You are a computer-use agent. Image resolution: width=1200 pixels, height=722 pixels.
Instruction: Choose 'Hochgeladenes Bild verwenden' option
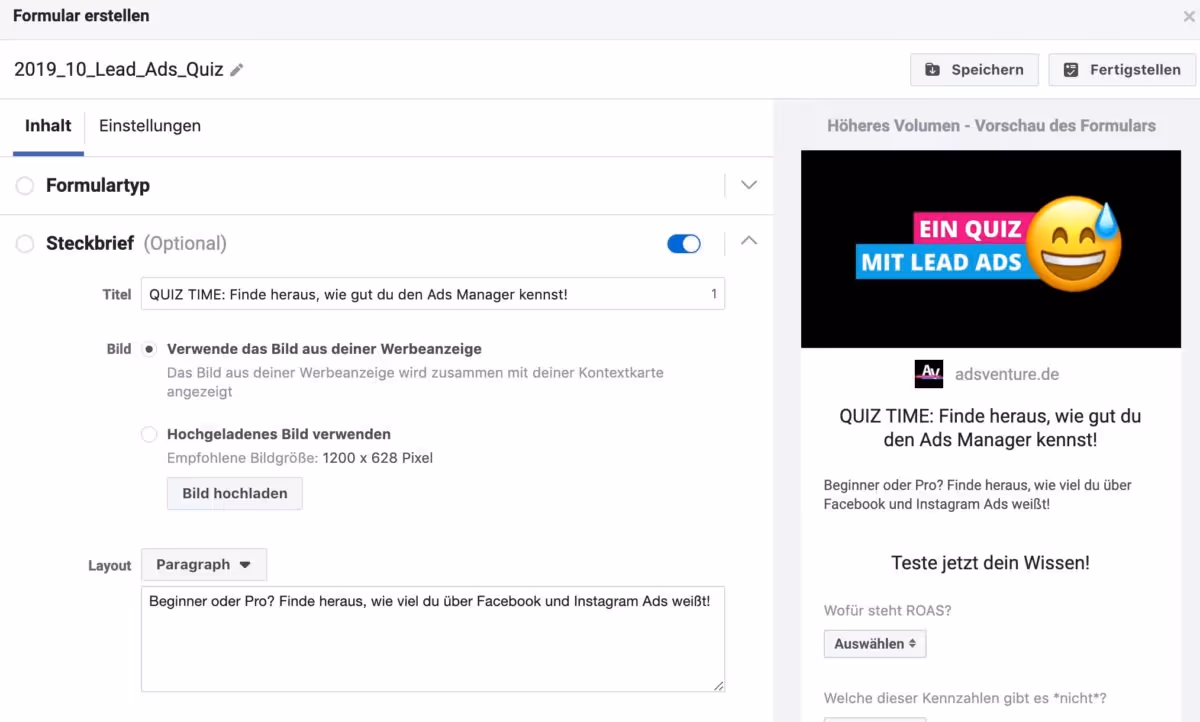150,434
